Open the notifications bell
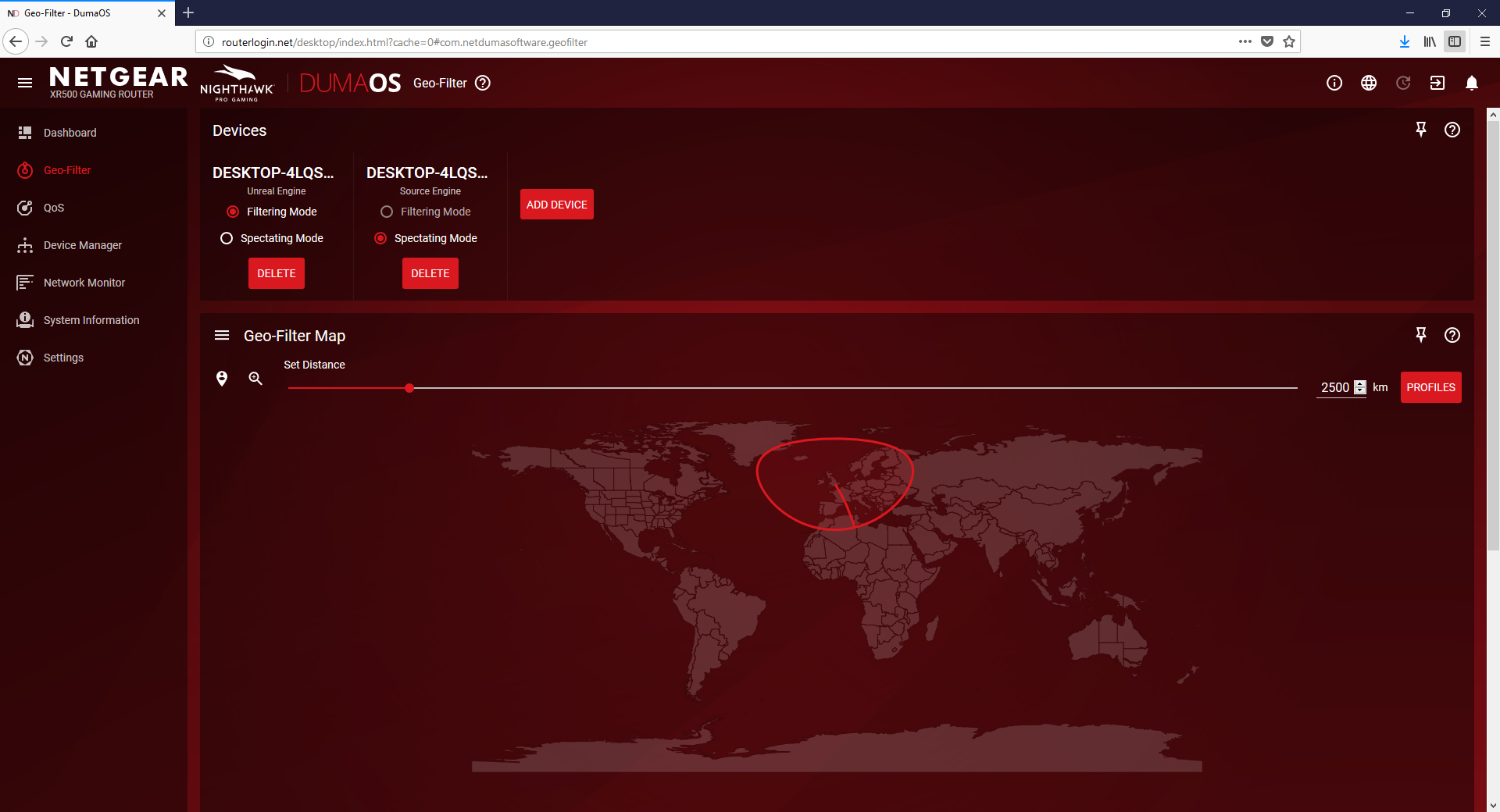 click(x=1472, y=83)
